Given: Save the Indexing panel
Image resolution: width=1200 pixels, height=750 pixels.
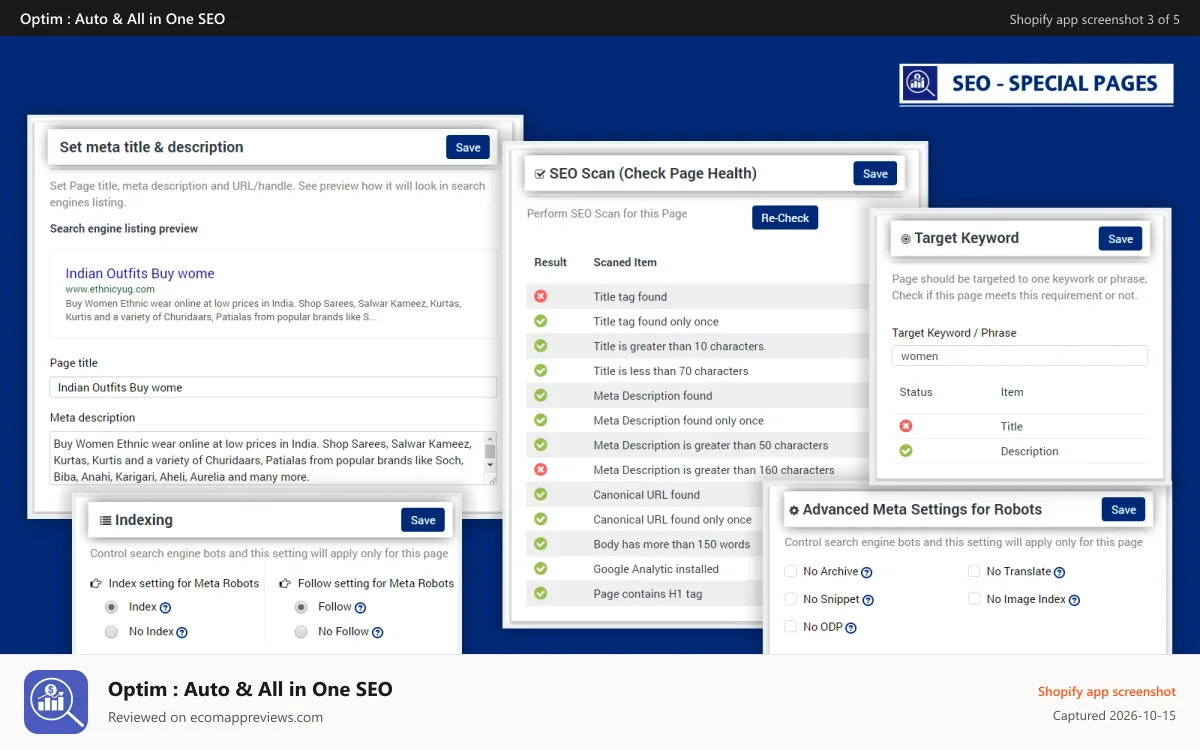Looking at the screenshot, I should tap(423, 519).
